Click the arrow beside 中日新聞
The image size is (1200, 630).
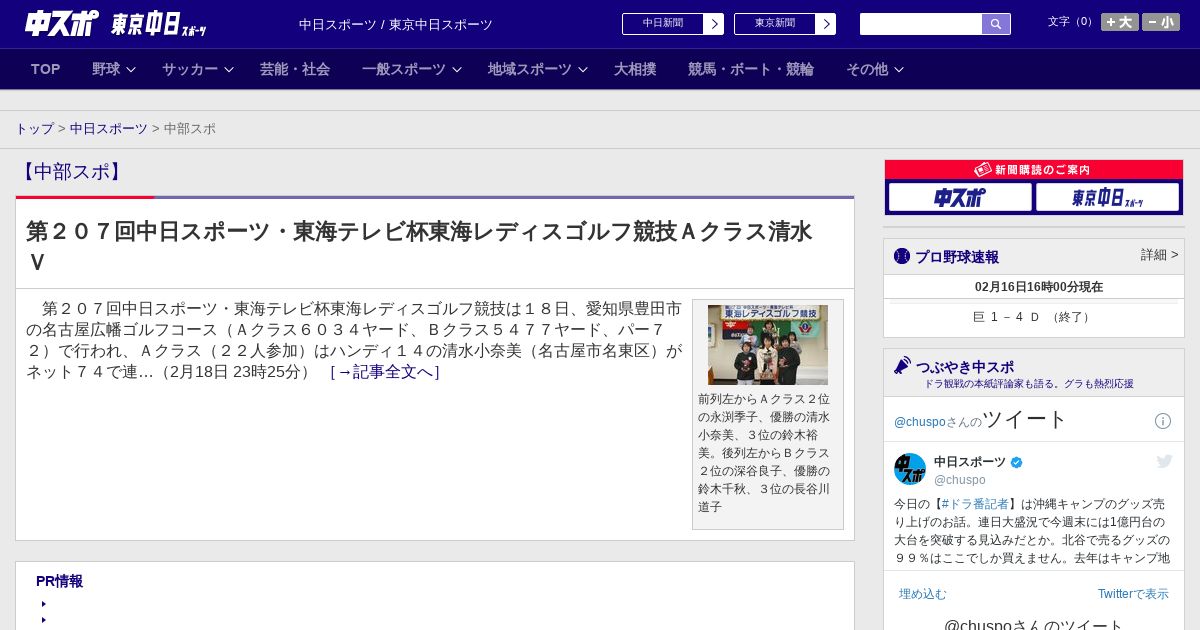click(x=714, y=24)
